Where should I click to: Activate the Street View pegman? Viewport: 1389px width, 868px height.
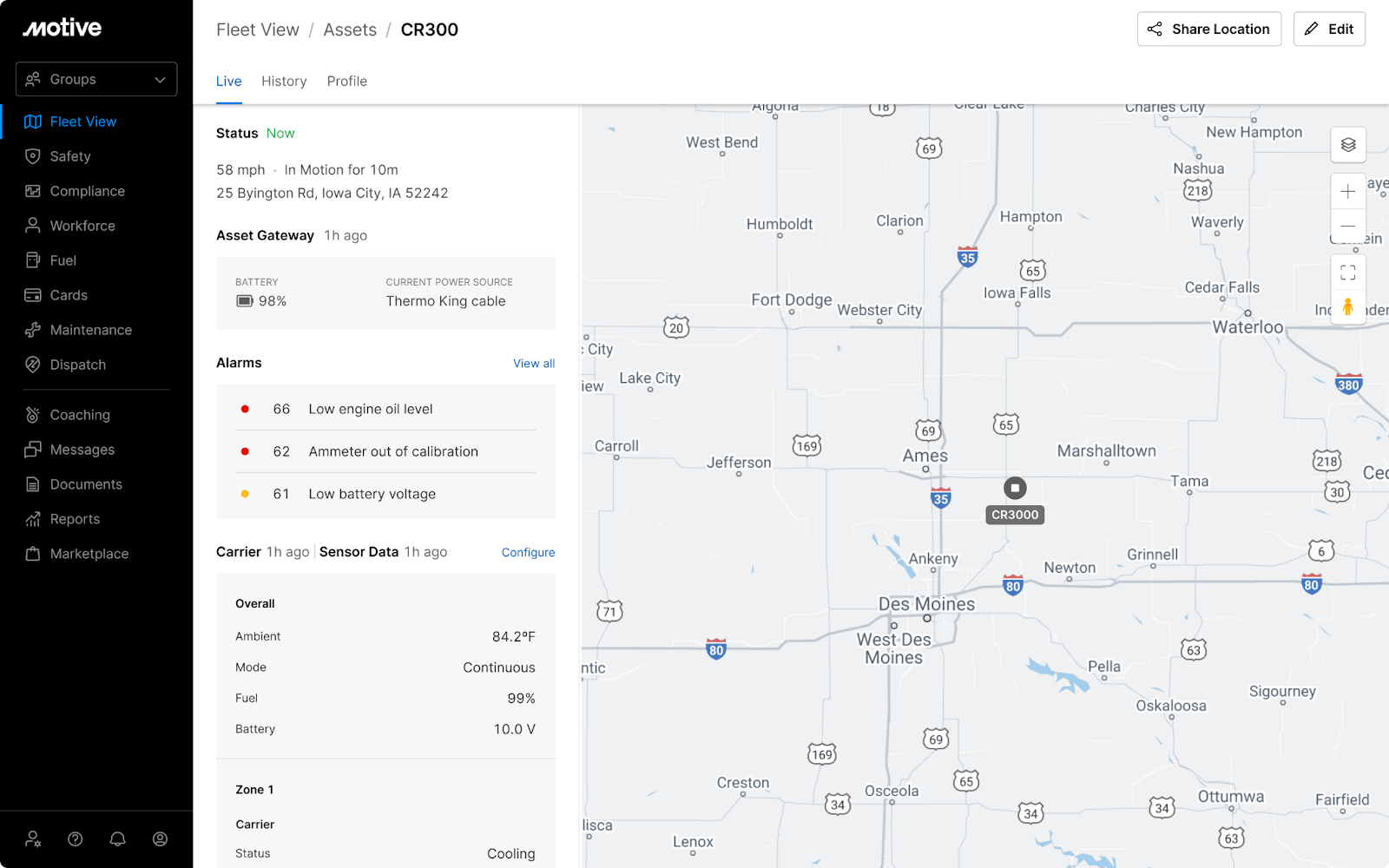click(1347, 306)
